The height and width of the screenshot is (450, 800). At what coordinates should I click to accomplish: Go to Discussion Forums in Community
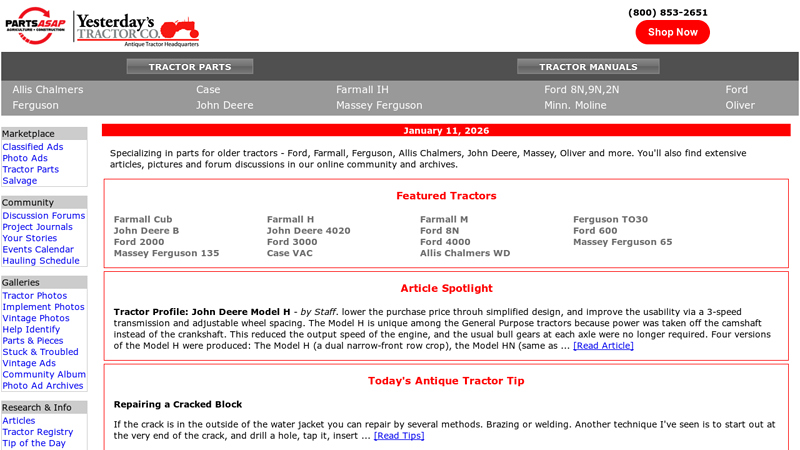tap(44, 216)
